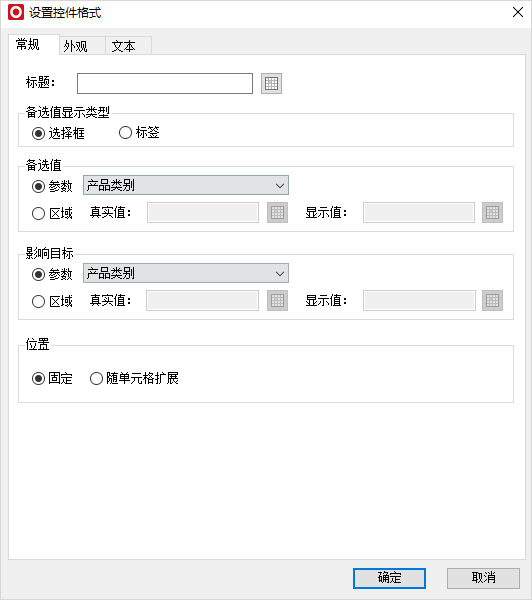Click the 取消 button

click(x=483, y=578)
